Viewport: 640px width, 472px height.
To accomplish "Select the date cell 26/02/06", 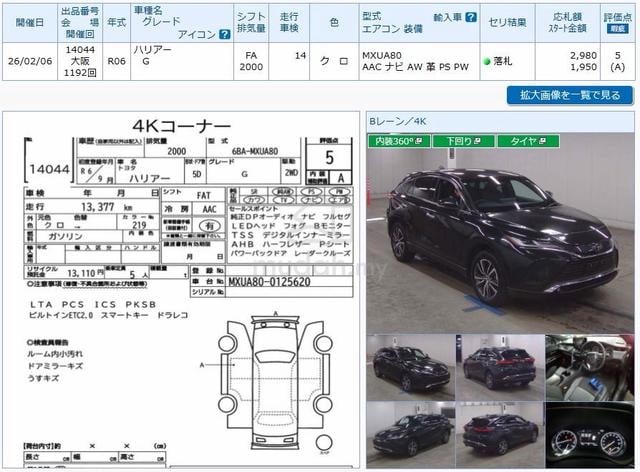I will coord(30,61).
